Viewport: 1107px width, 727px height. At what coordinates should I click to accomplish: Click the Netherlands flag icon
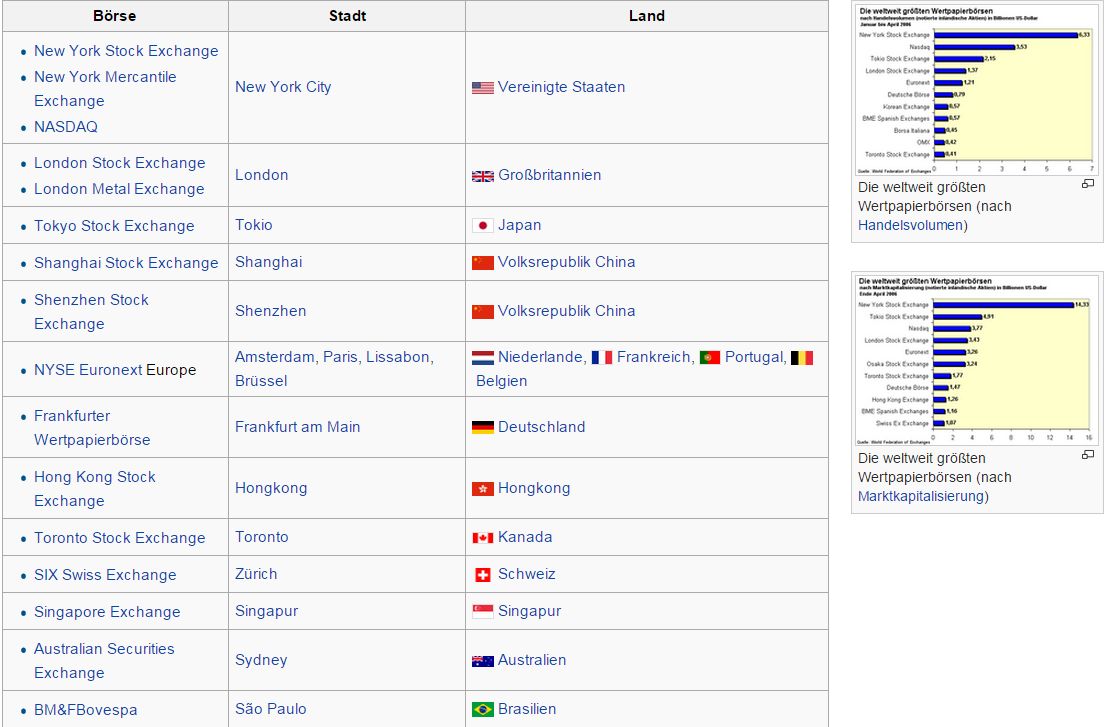click(483, 358)
